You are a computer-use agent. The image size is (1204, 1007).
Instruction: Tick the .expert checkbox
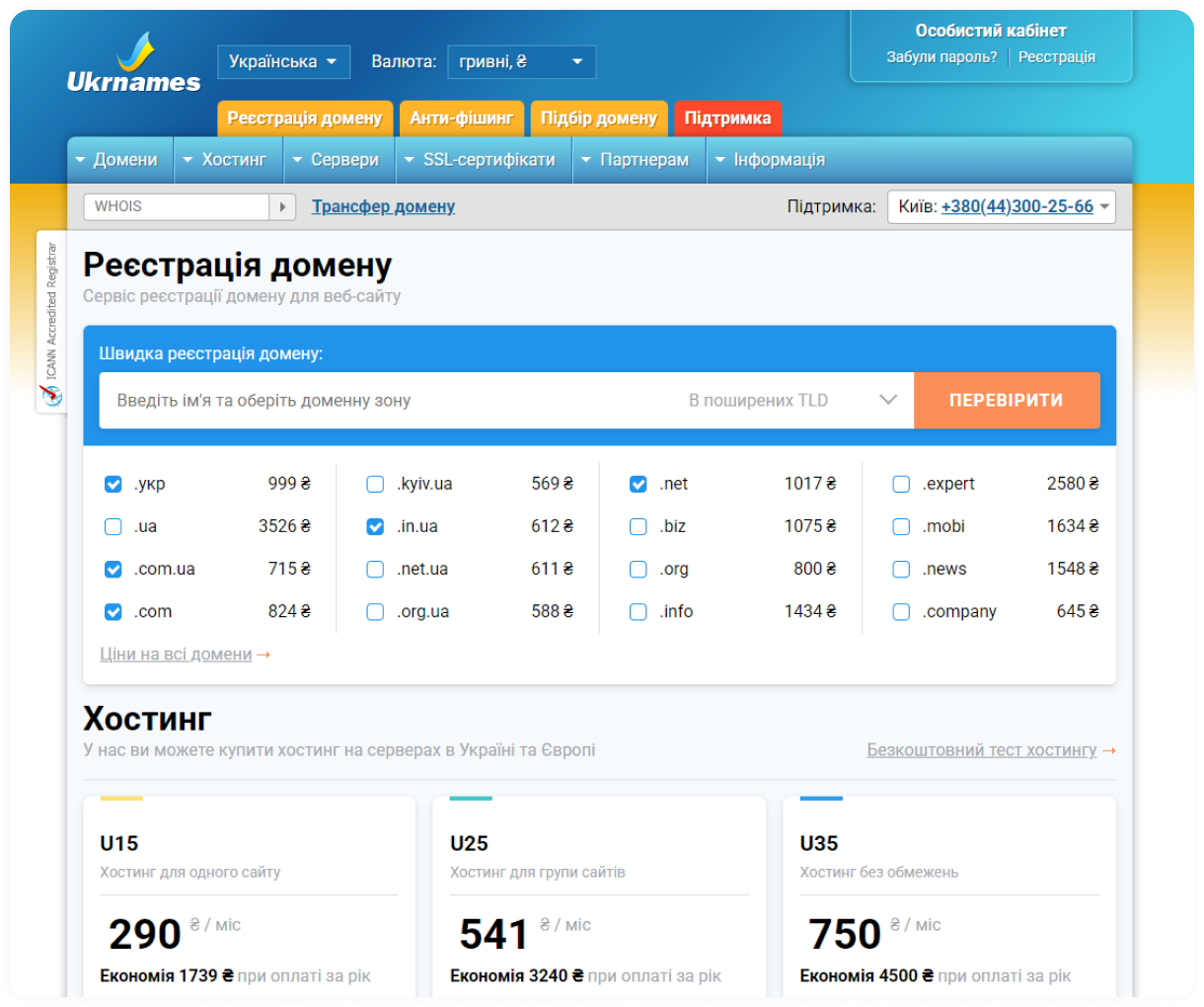901,484
